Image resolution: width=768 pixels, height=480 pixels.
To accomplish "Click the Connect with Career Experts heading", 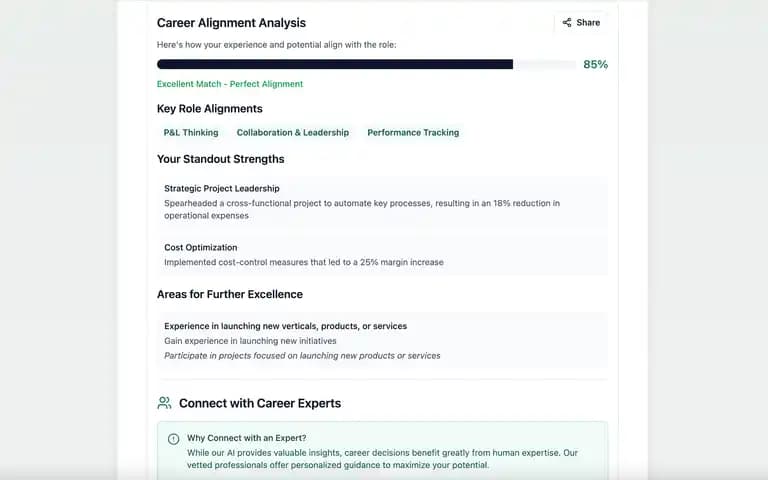I will tap(260, 403).
